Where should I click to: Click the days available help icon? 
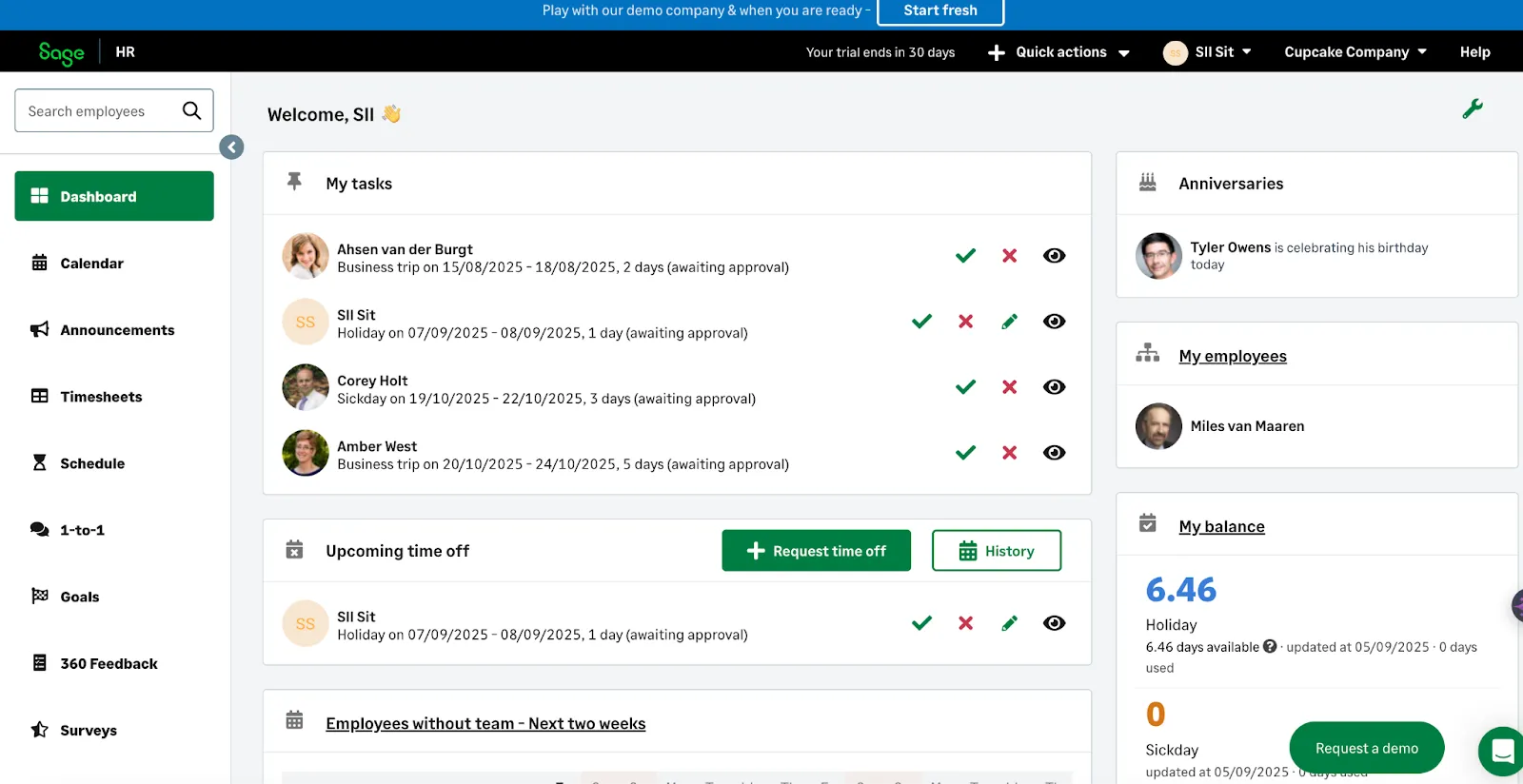[1269, 646]
